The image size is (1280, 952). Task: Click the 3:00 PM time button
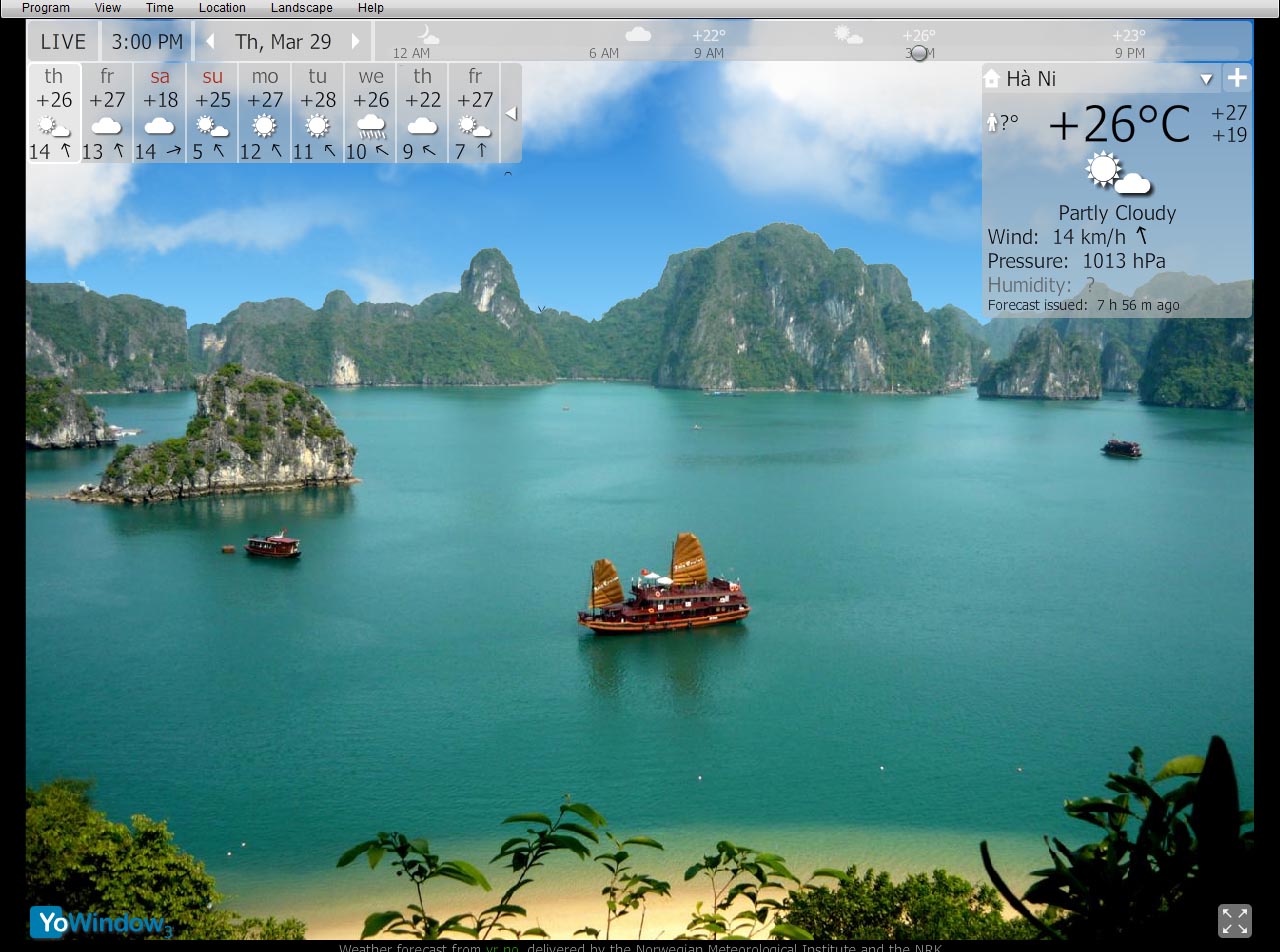[147, 42]
